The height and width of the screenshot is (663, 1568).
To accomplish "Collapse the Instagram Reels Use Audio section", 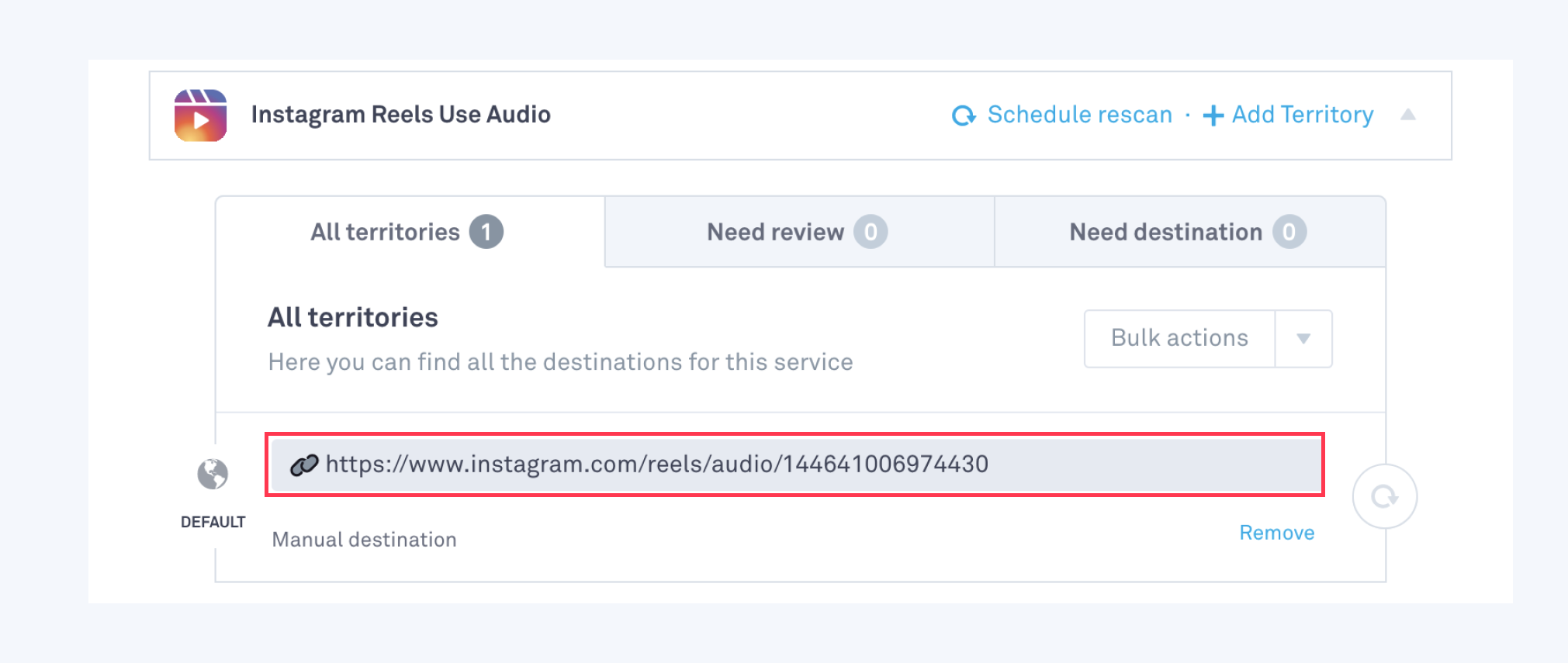I will pos(1408,115).
